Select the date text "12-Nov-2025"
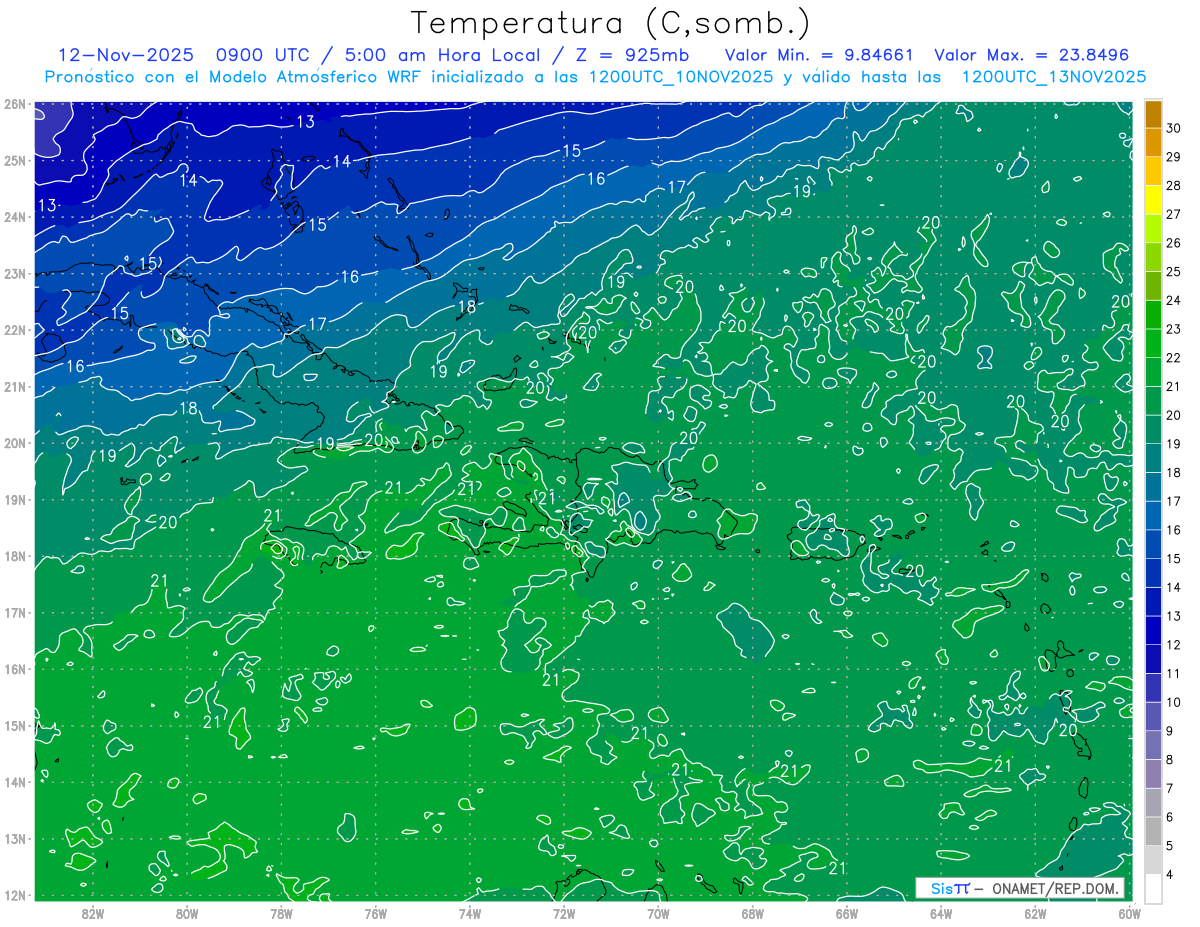Image resolution: width=1200 pixels, height=927 pixels. 124,55
